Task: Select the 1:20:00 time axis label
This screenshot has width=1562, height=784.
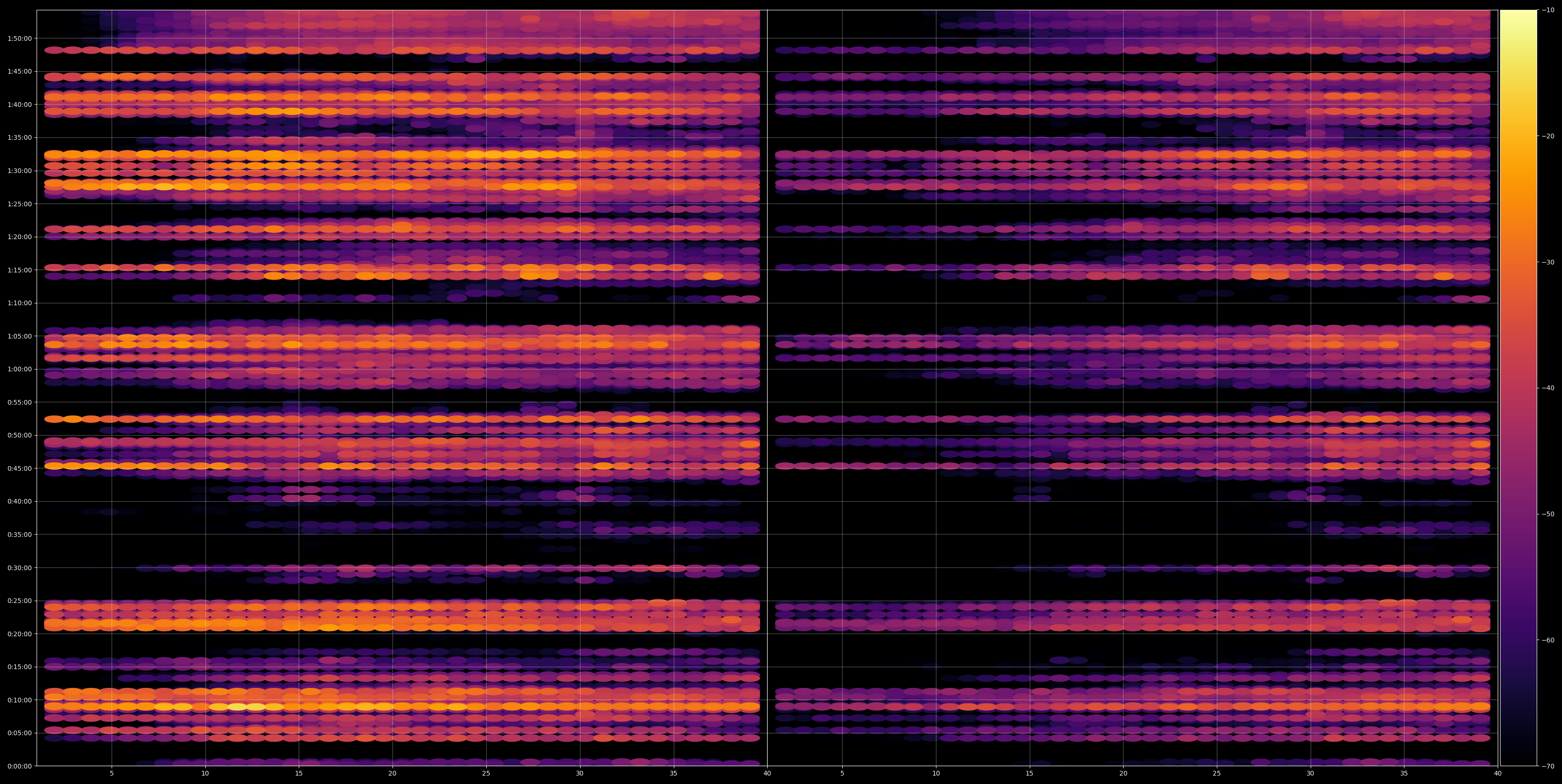Action: 19,236
